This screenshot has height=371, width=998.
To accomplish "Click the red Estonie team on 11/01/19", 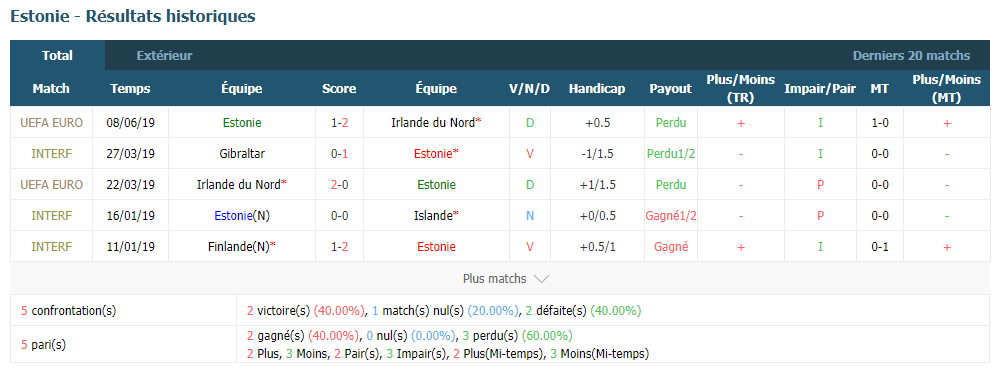I will (x=436, y=246).
